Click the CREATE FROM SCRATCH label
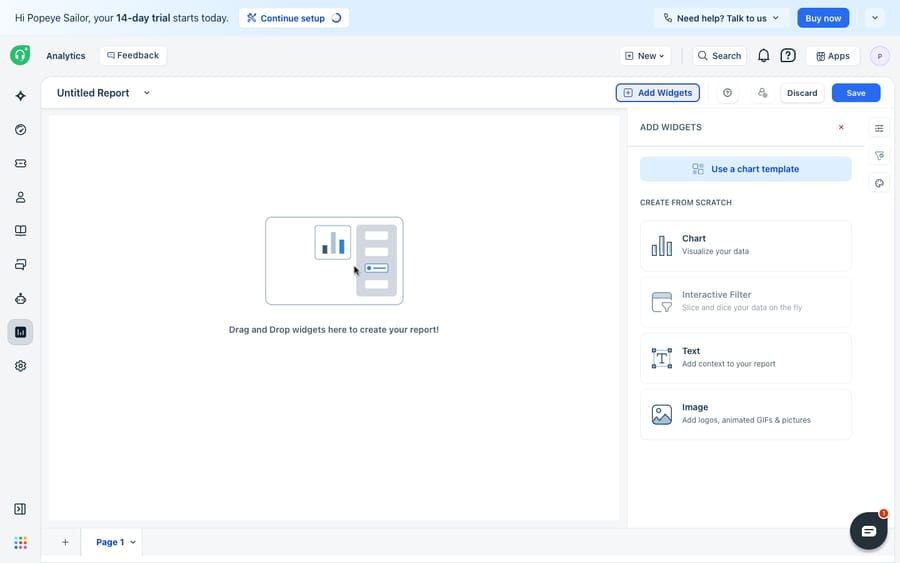 (x=686, y=203)
